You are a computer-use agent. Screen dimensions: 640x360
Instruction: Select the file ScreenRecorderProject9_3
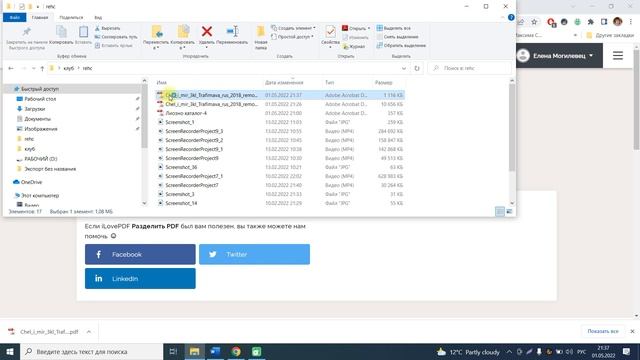194,131
